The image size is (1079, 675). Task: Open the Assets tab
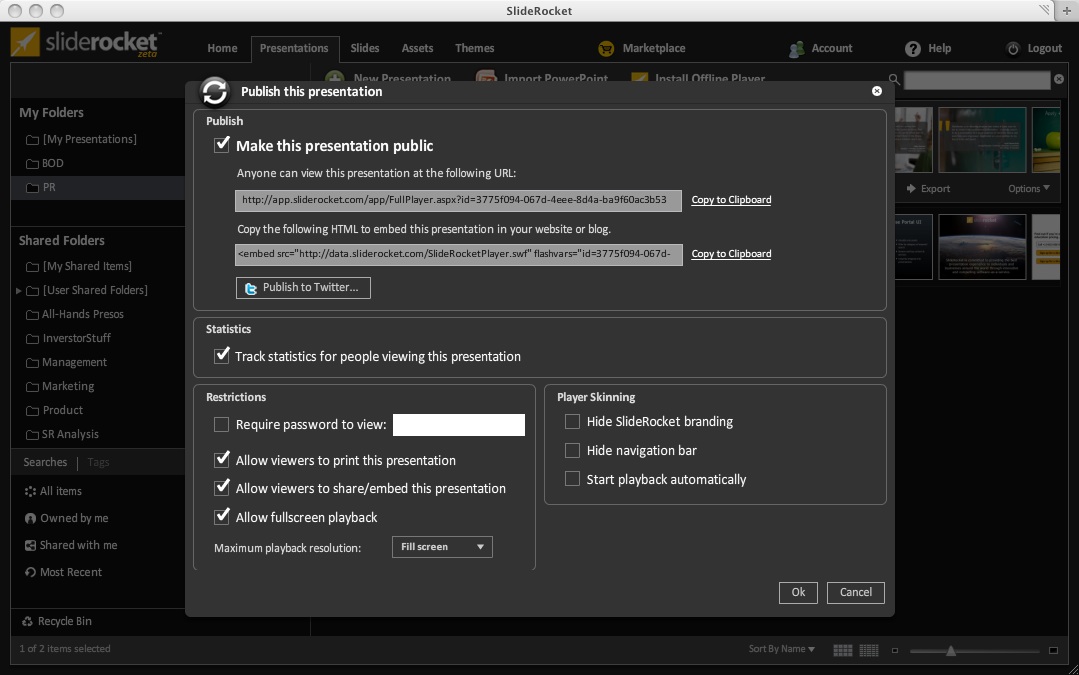pyautogui.click(x=417, y=48)
